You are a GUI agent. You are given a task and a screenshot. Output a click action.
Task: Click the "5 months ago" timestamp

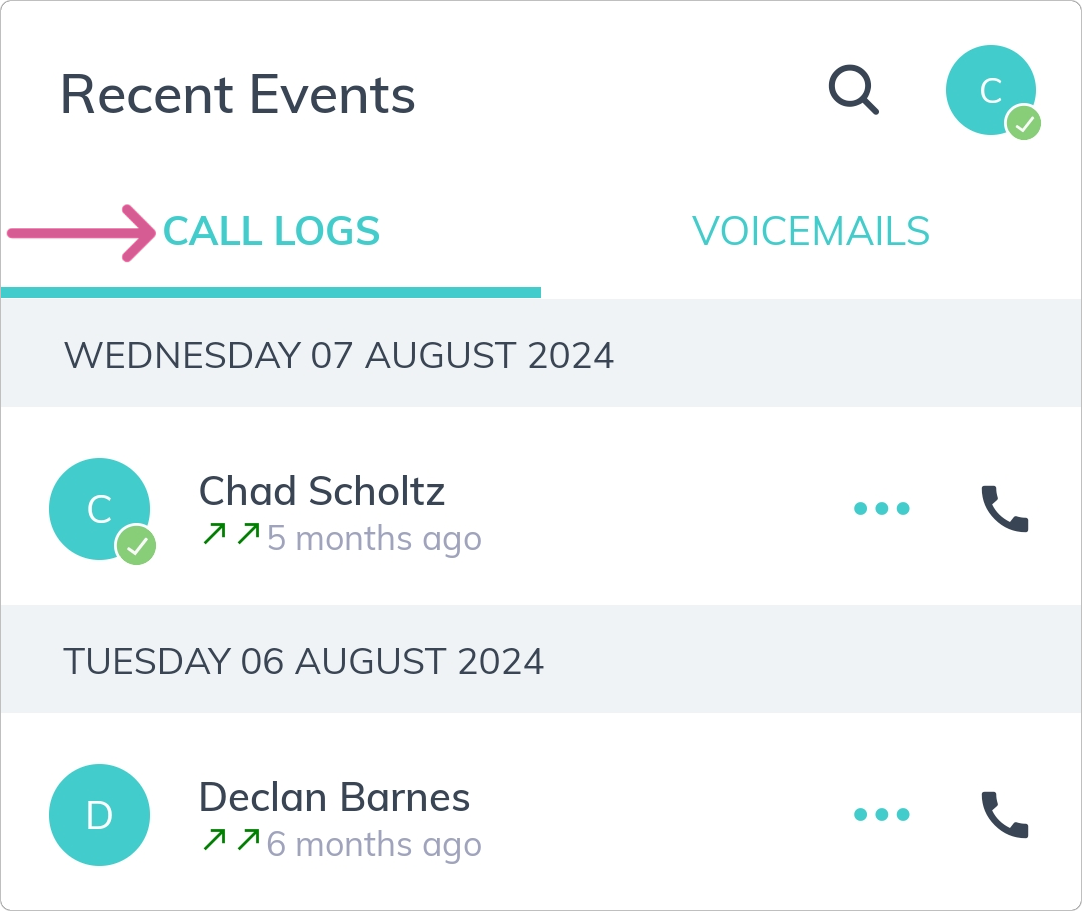click(374, 539)
